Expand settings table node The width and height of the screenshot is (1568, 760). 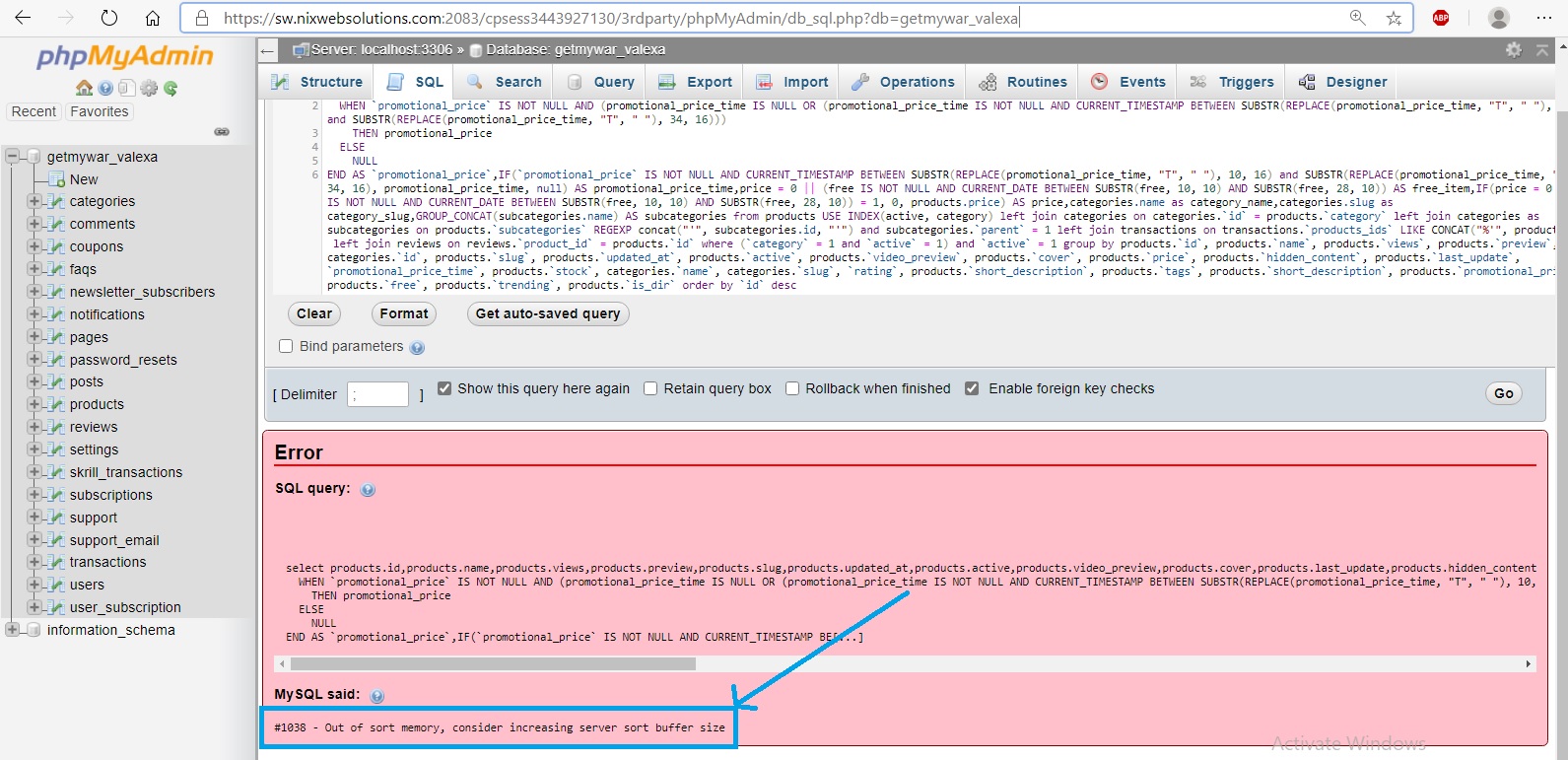coord(34,449)
